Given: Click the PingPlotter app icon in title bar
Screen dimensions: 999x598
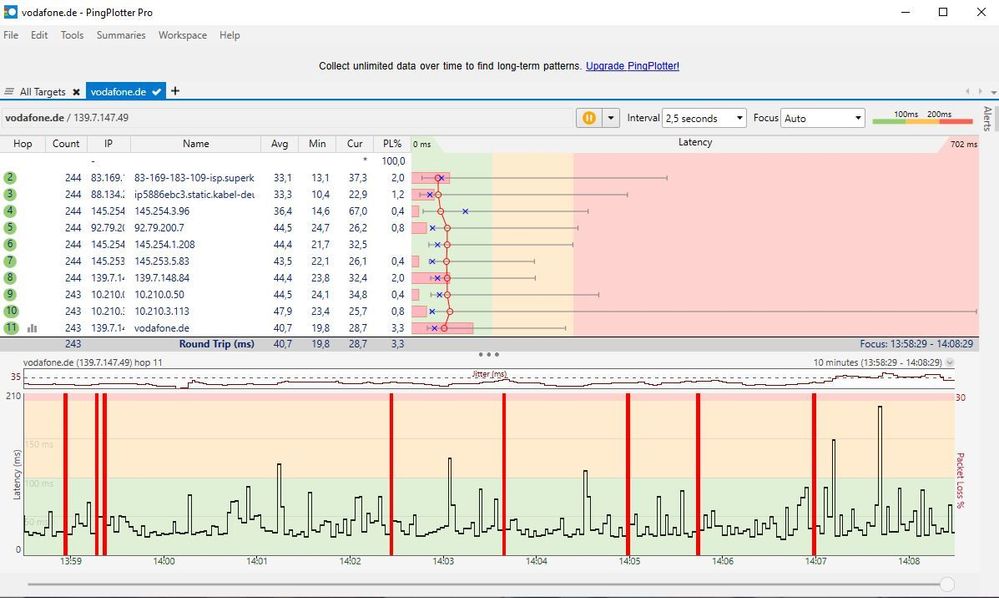Looking at the screenshot, I should click(10, 12).
